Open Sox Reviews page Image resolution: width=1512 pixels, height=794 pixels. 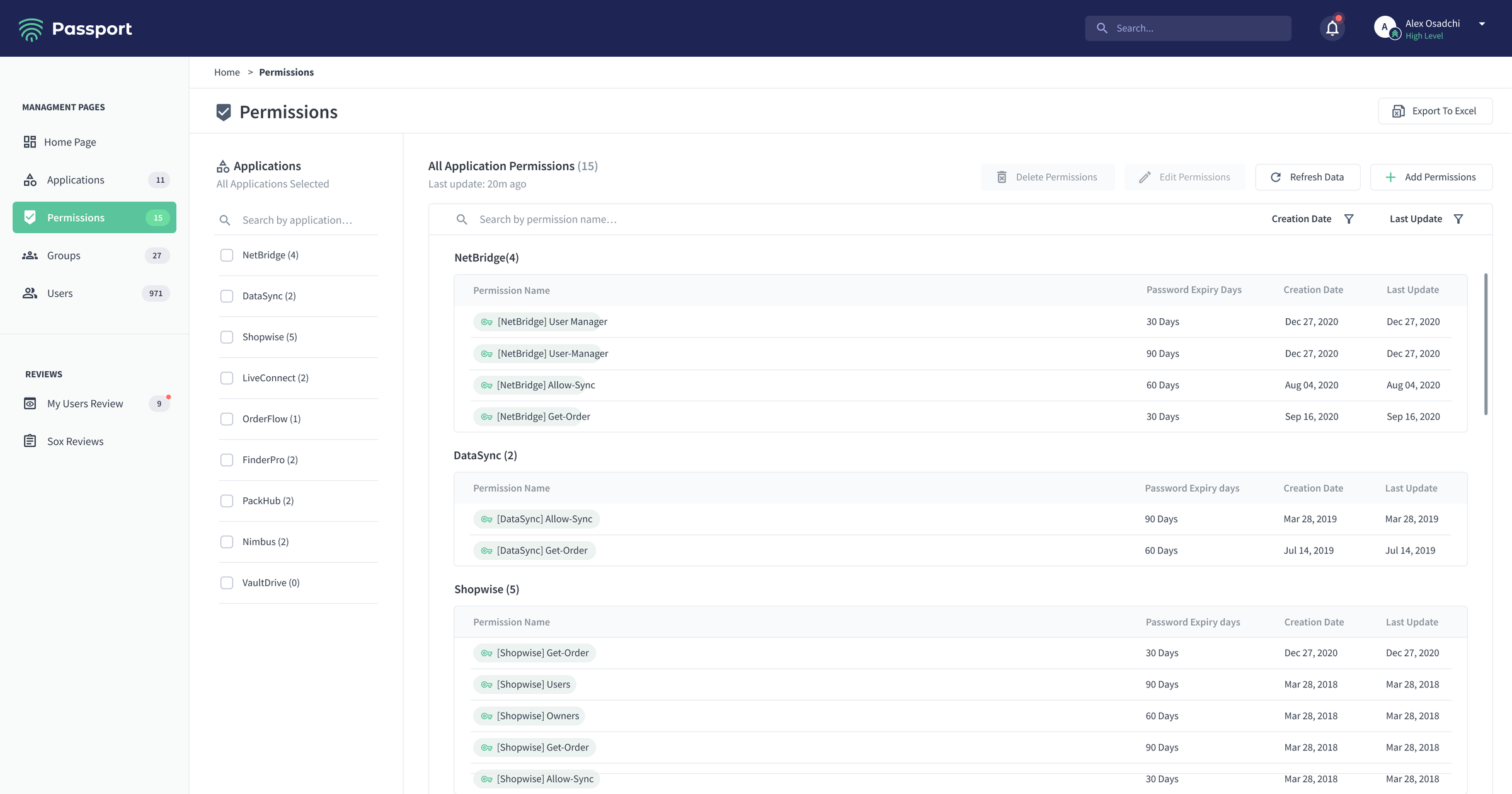[94, 441]
